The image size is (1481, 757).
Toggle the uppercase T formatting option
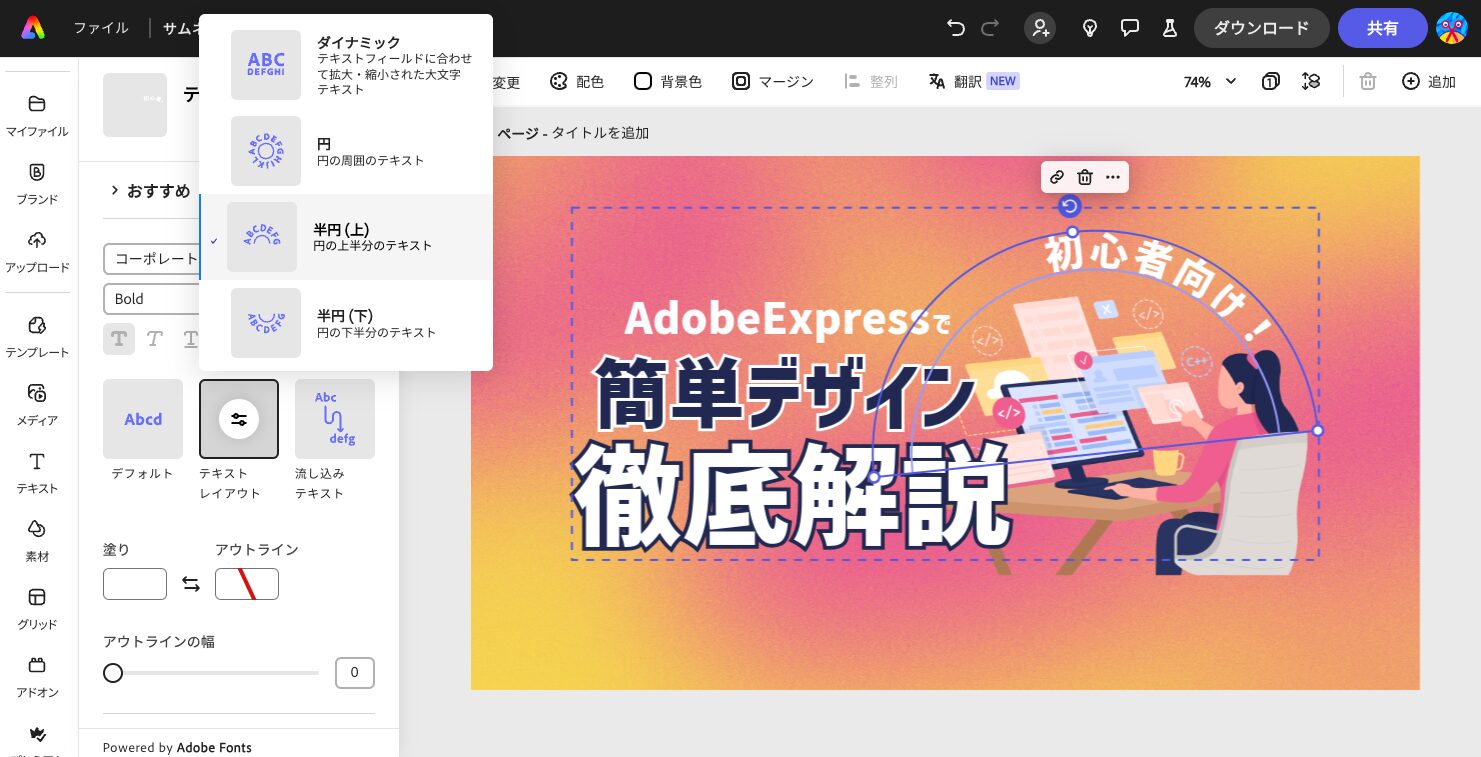point(119,339)
